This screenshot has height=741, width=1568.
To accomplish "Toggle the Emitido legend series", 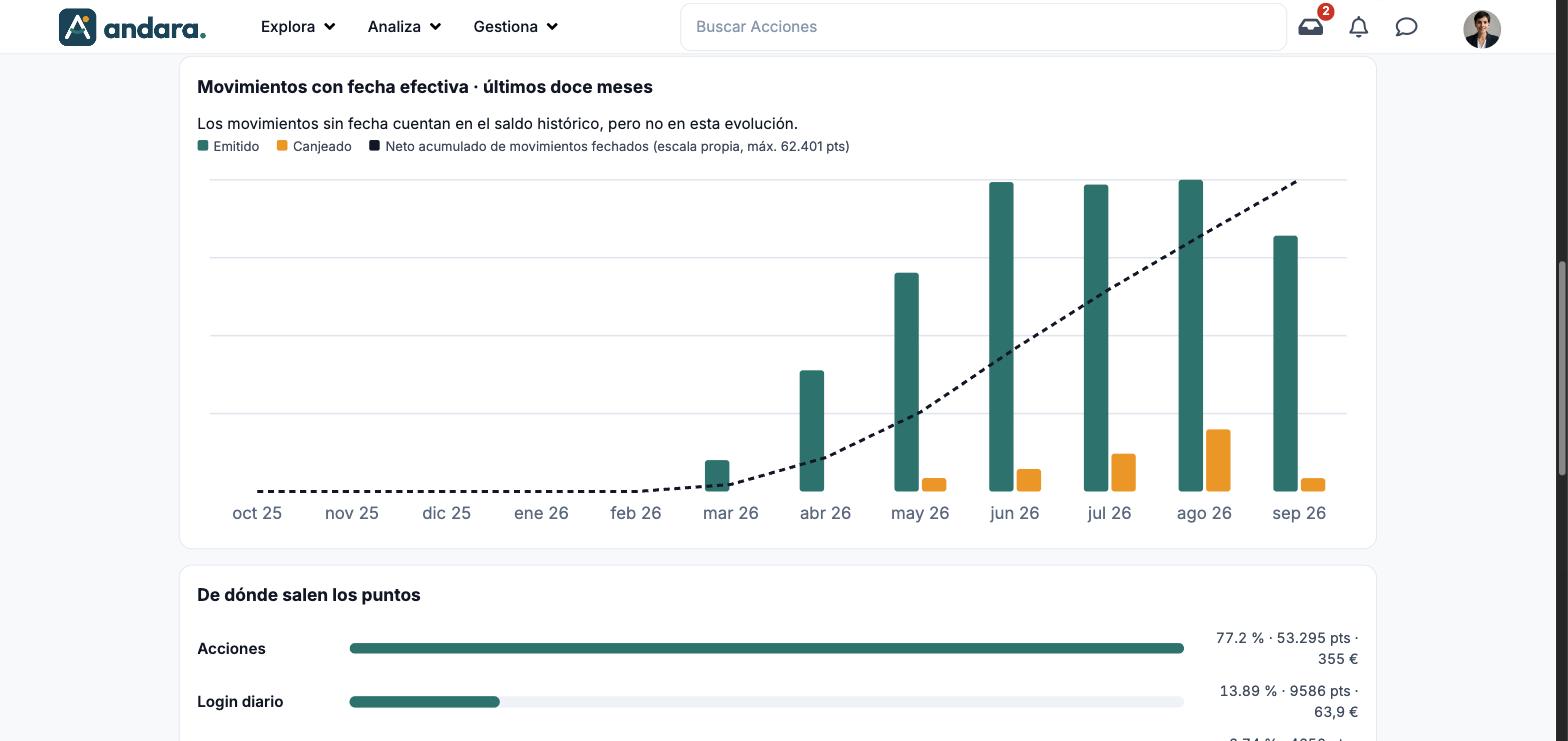I will coord(229,146).
